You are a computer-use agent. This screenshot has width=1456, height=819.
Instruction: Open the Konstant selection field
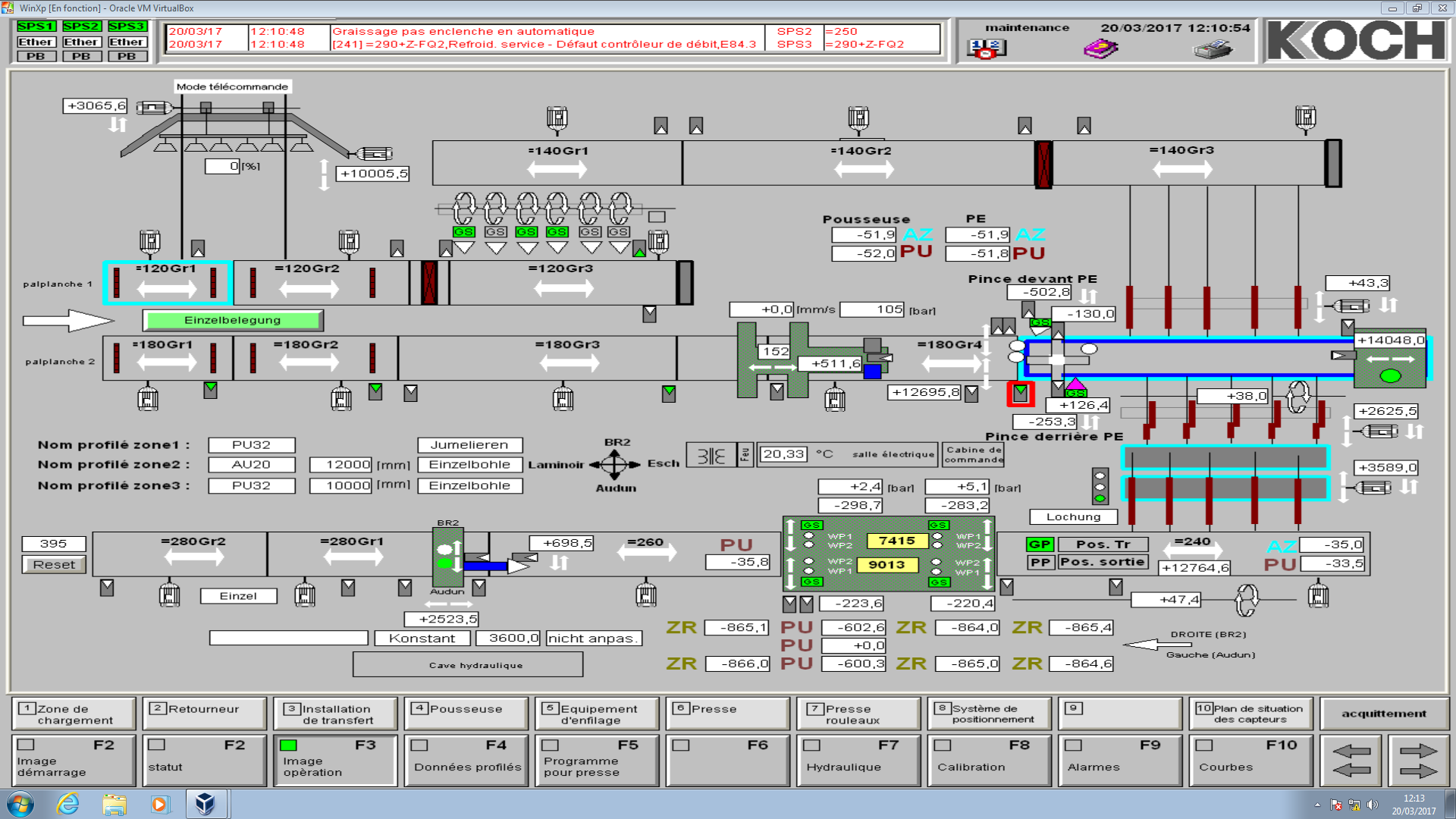(422, 639)
